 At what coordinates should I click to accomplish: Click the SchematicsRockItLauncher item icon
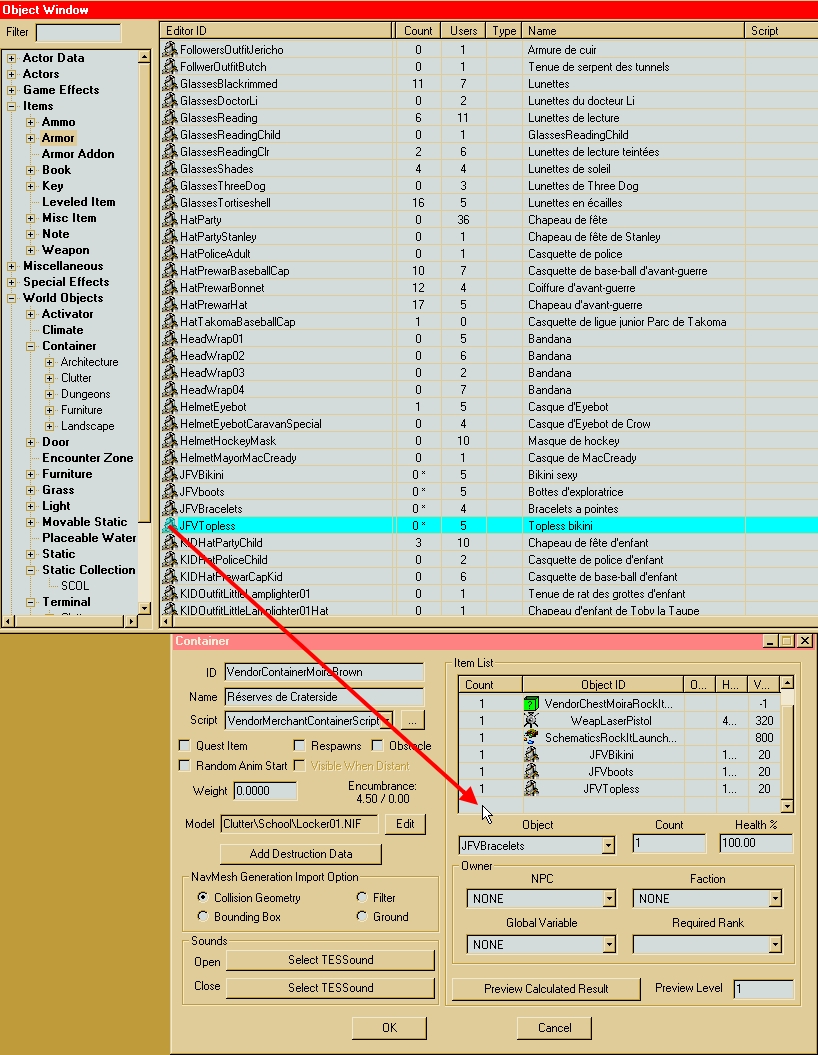pos(531,738)
